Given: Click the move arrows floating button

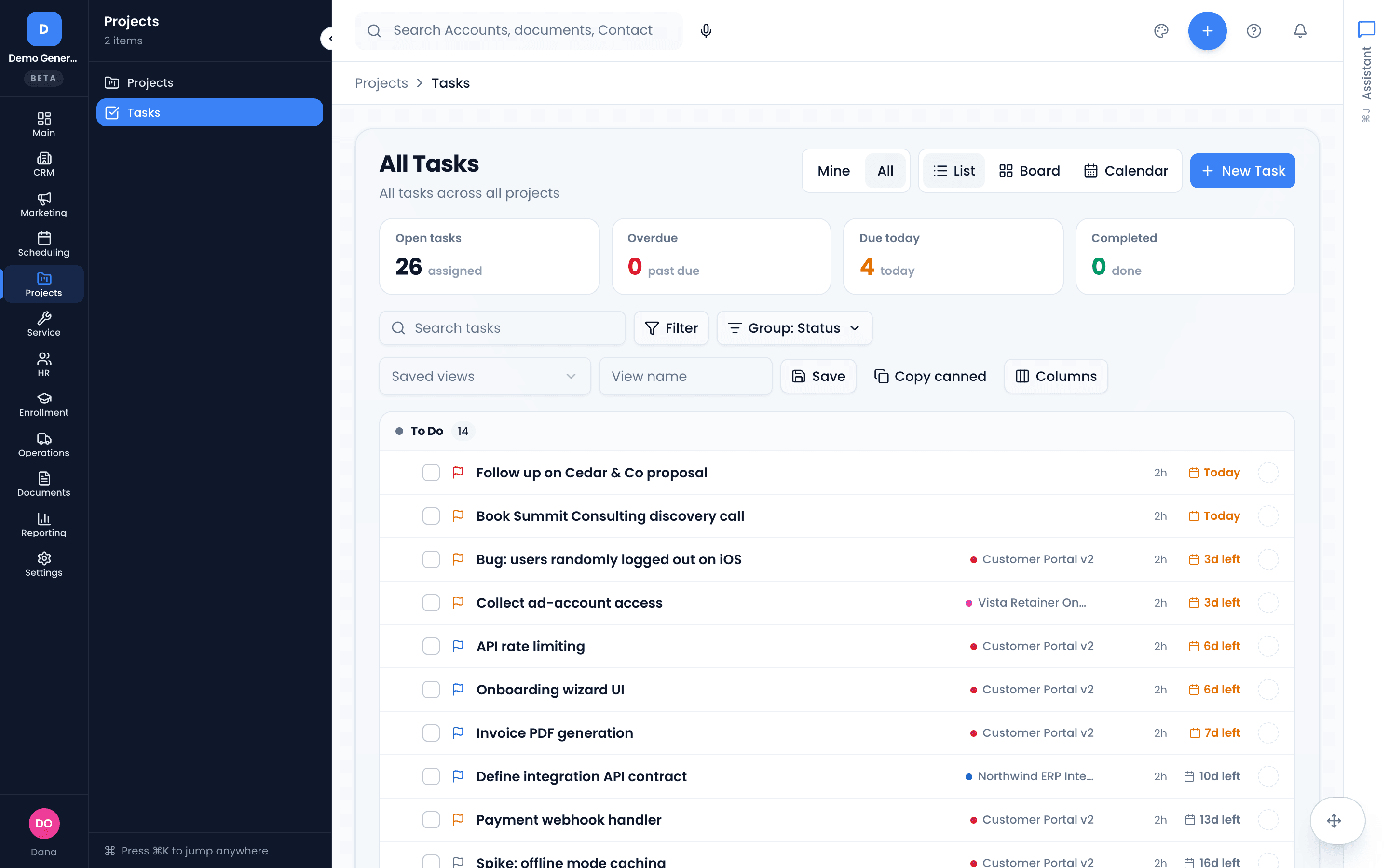Looking at the screenshot, I should [1335, 820].
